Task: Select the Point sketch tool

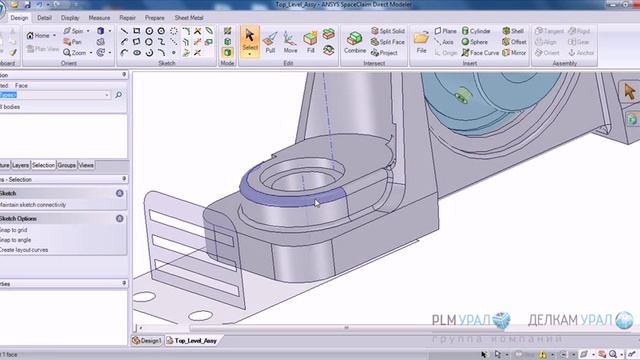Action: (x=174, y=53)
